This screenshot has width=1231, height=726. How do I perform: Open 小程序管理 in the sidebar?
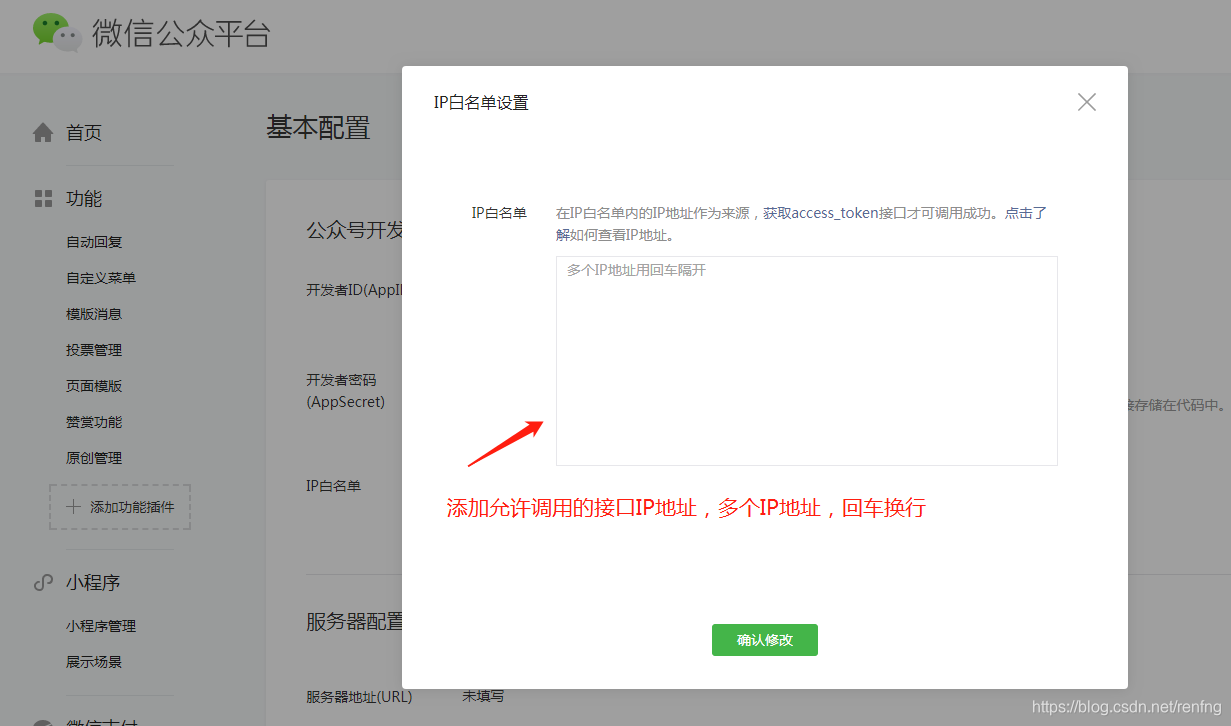pyautogui.click(x=101, y=626)
